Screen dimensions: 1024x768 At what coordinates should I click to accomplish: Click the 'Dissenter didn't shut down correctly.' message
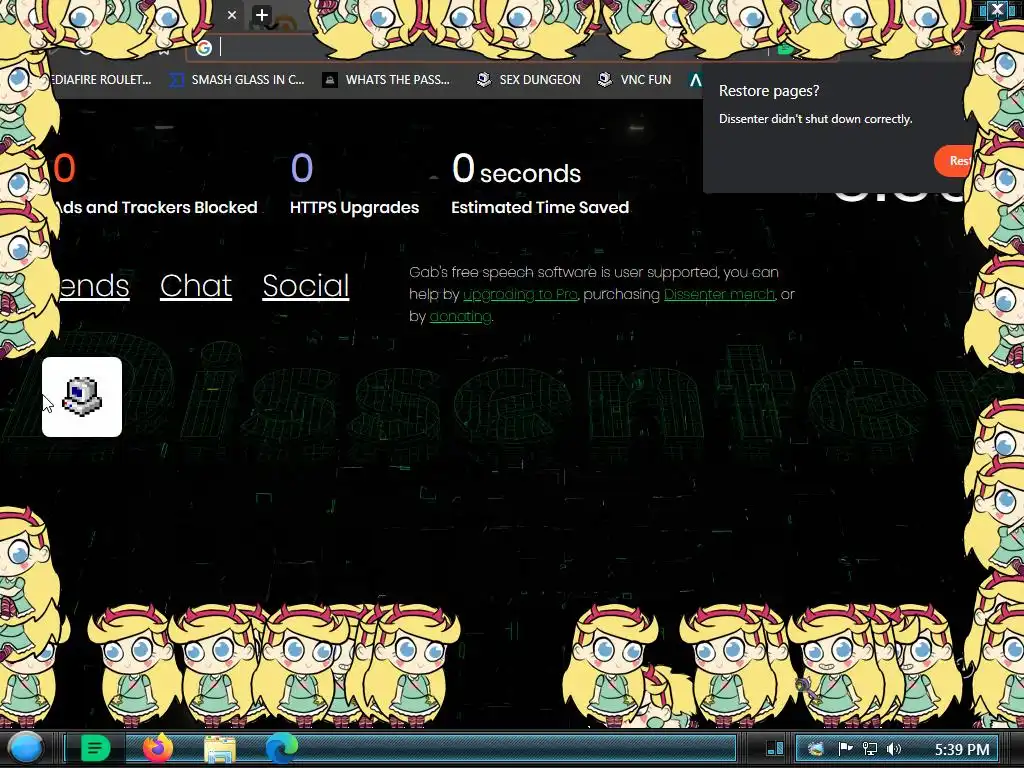(x=816, y=119)
